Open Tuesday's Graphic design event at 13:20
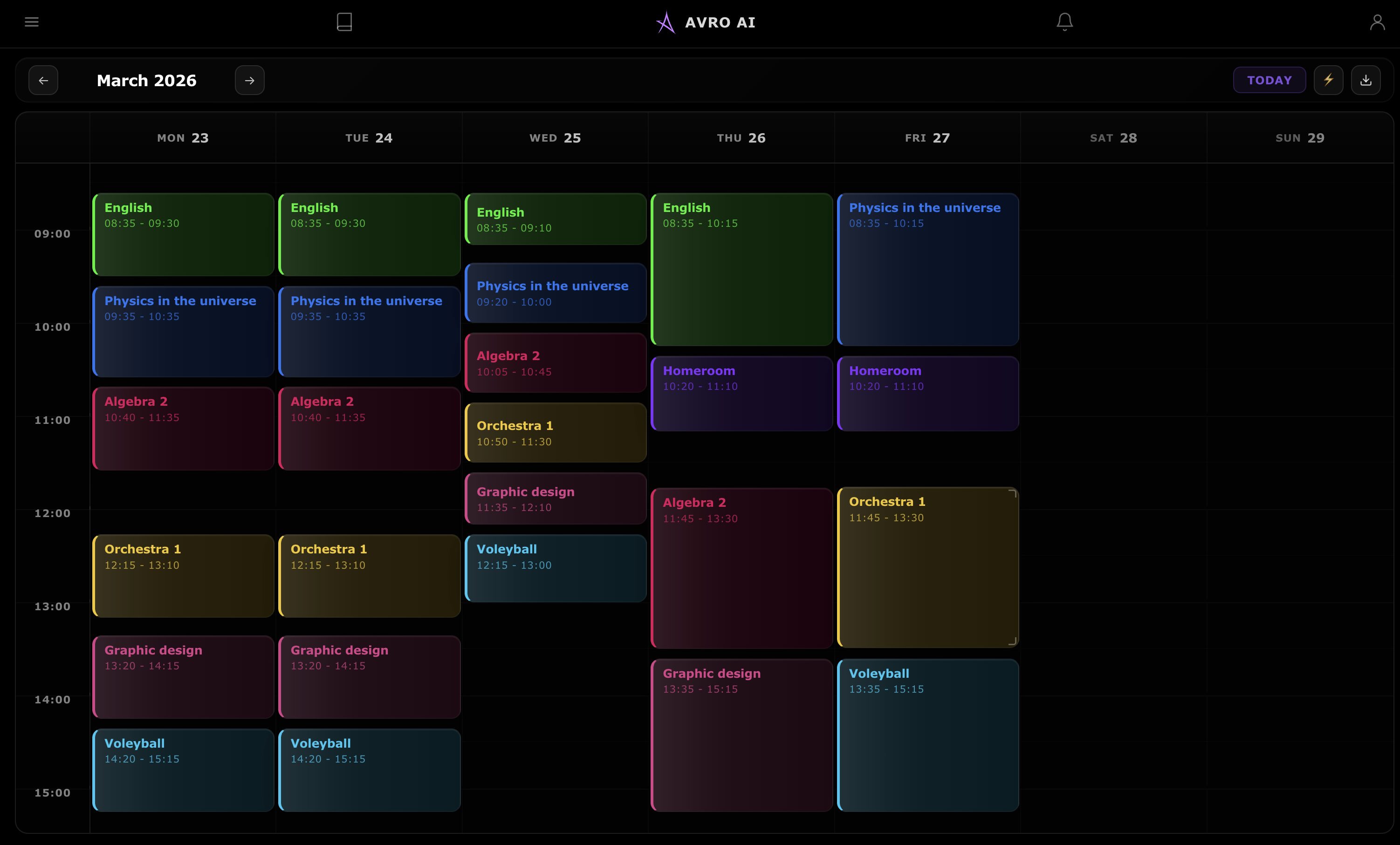Viewport: 1400px width, 845px height. pyautogui.click(x=369, y=676)
